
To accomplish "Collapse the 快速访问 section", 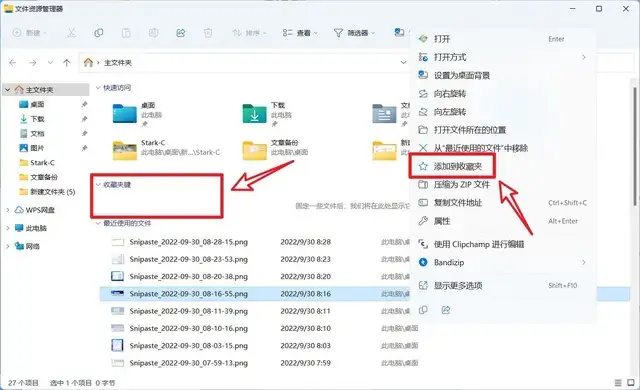I will click(98, 87).
